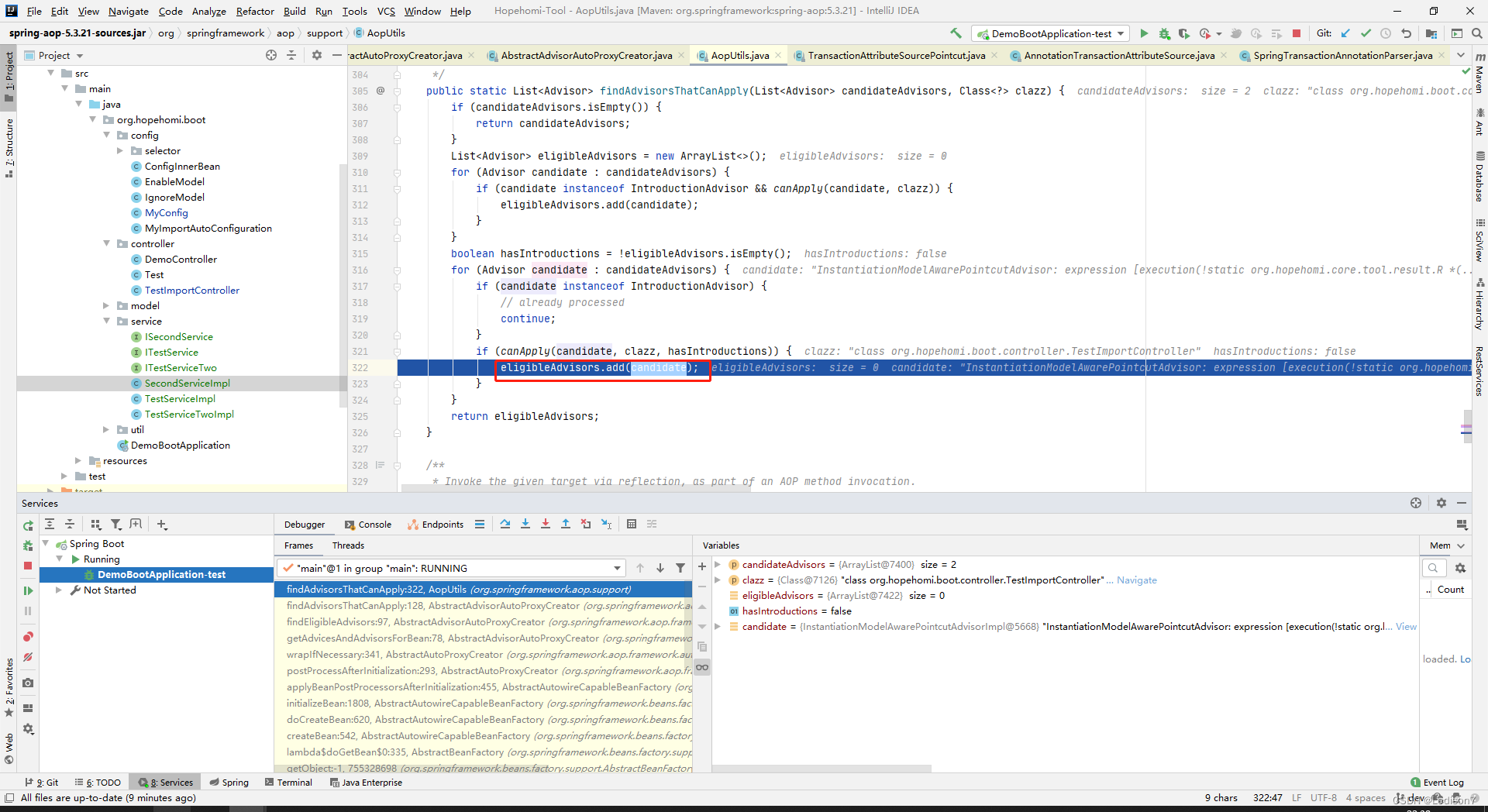Viewport: 1488px width, 812px height.
Task: Expand the util folder in project tree
Action: tap(107, 429)
